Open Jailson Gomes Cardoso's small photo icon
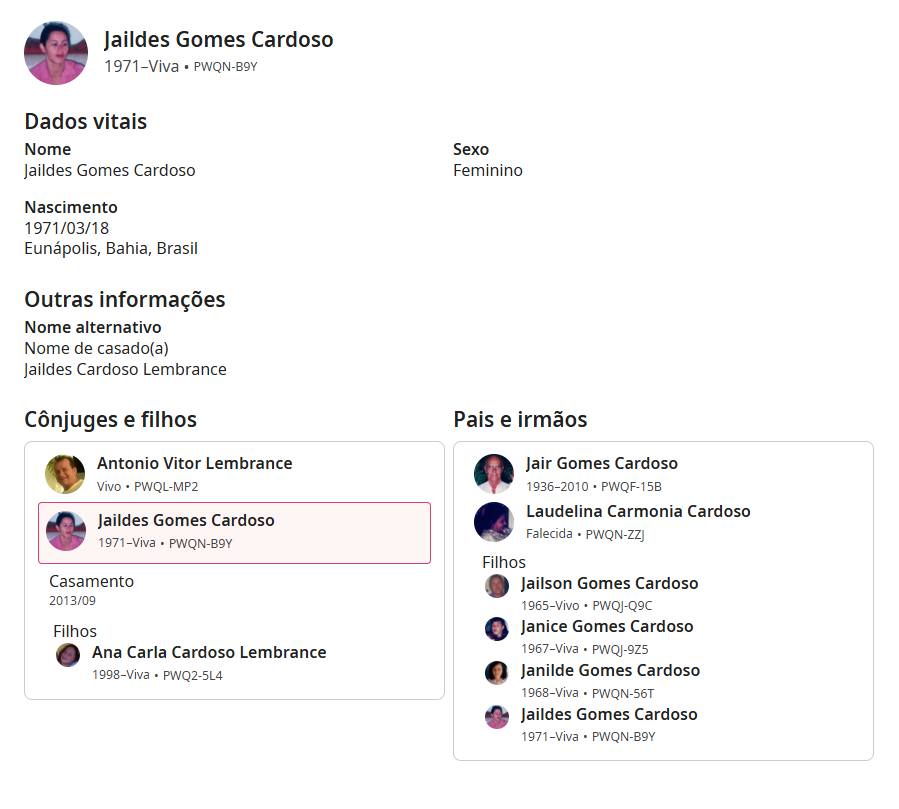Screen dimensions: 899x809 (497, 586)
